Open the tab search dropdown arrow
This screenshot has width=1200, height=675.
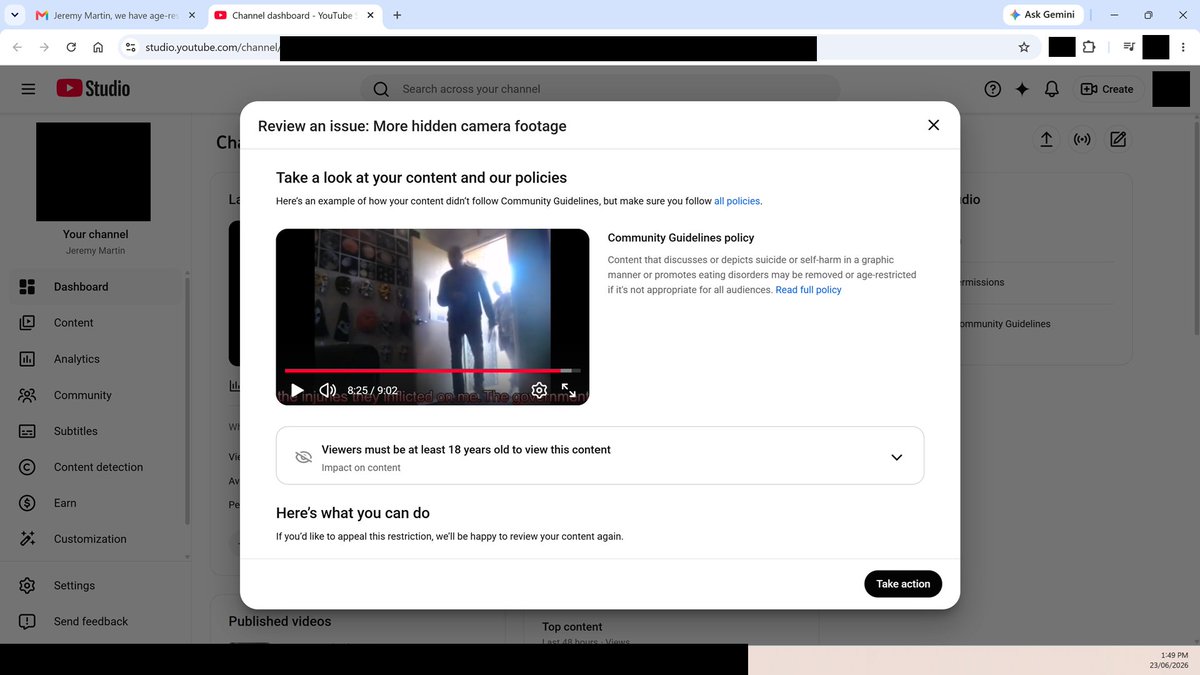pyautogui.click(x=14, y=15)
